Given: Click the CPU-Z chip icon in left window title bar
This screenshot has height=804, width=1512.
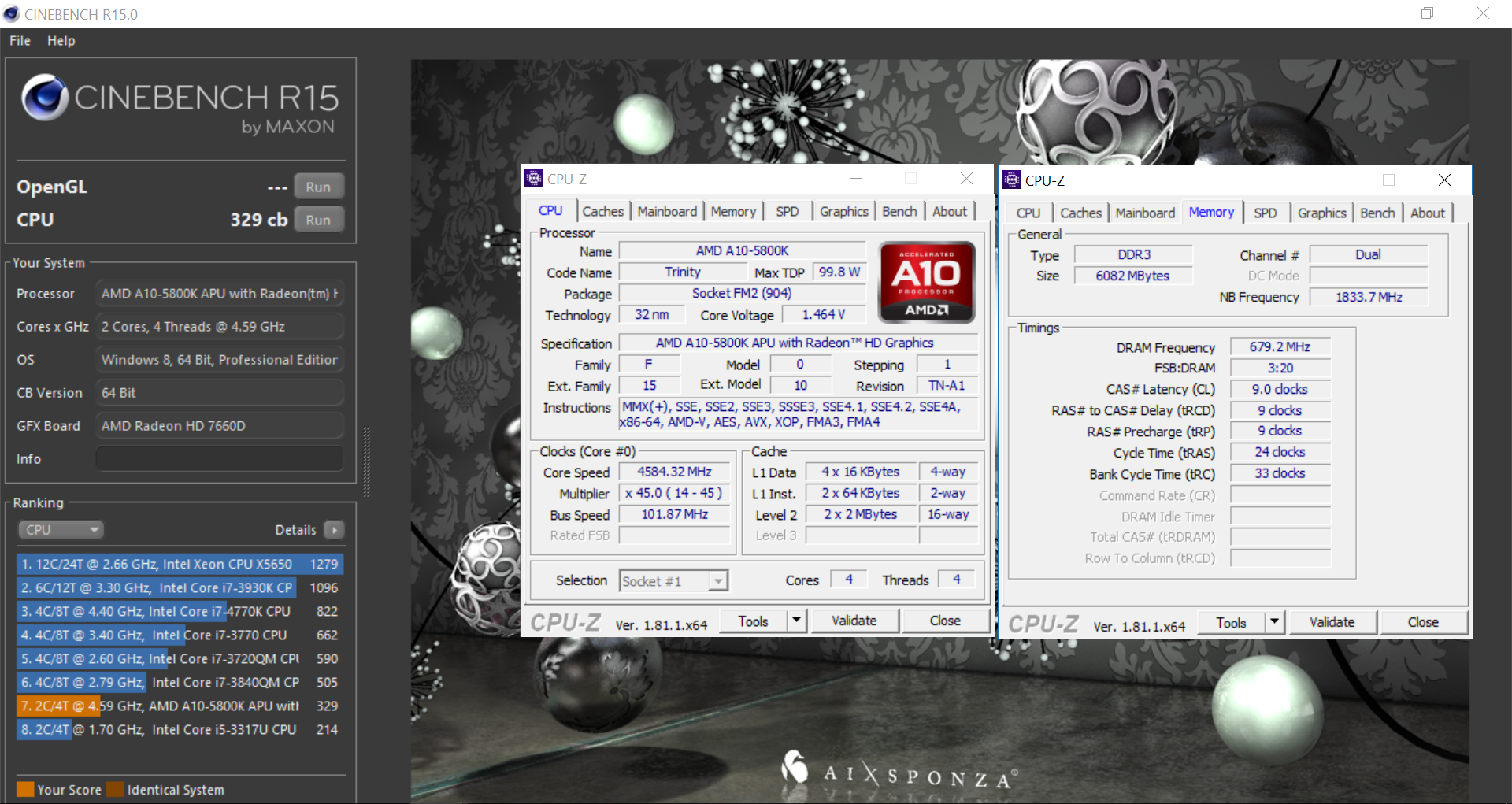Looking at the screenshot, I should point(534,179).
